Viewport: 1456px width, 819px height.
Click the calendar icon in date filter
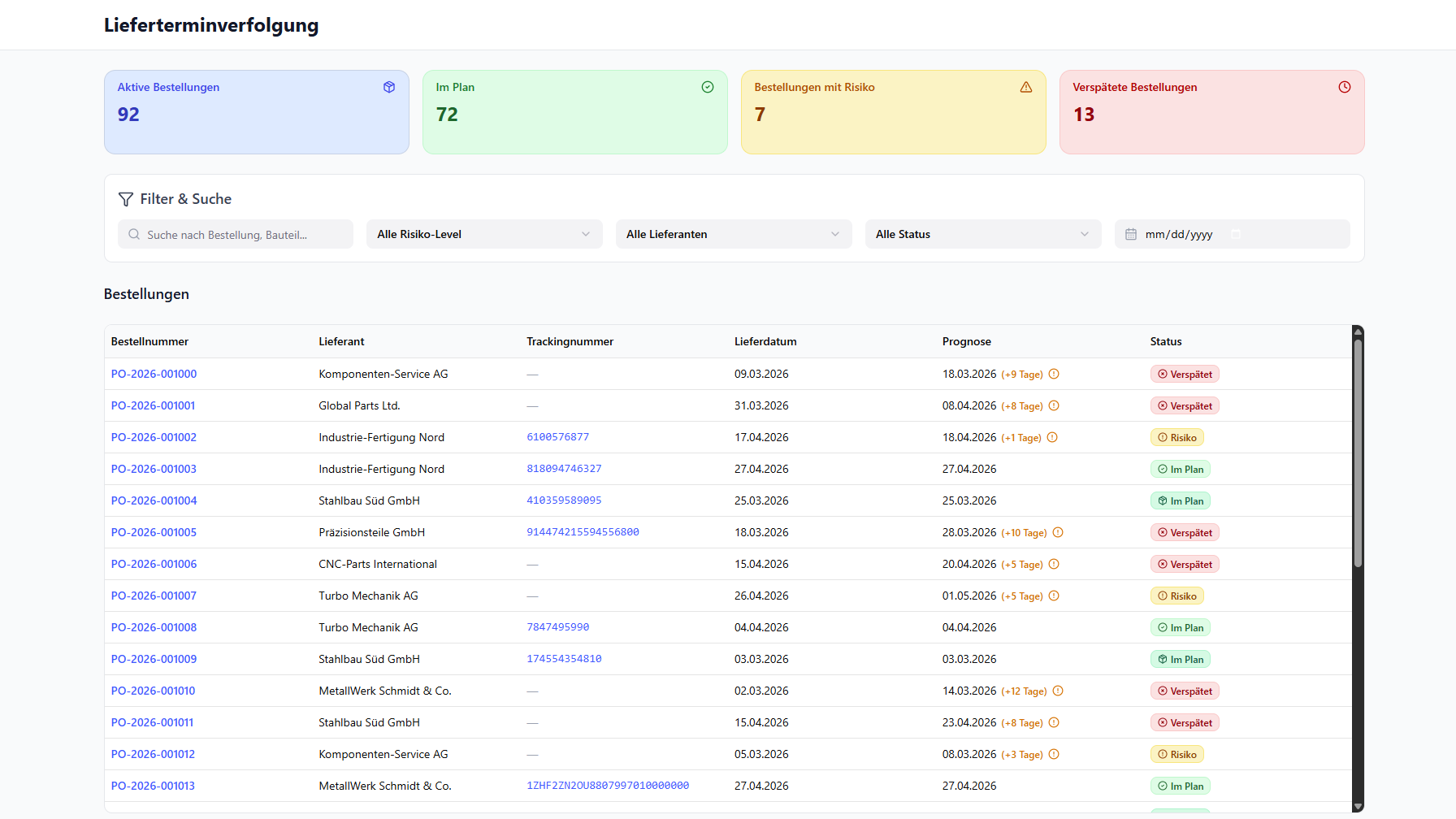pyautogui.click(x=1131, y=235)
